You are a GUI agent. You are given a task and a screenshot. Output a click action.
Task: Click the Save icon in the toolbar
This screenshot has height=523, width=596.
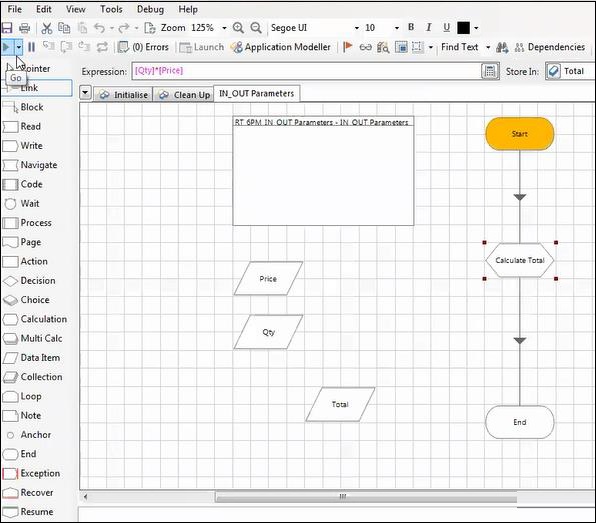(7, 28)
